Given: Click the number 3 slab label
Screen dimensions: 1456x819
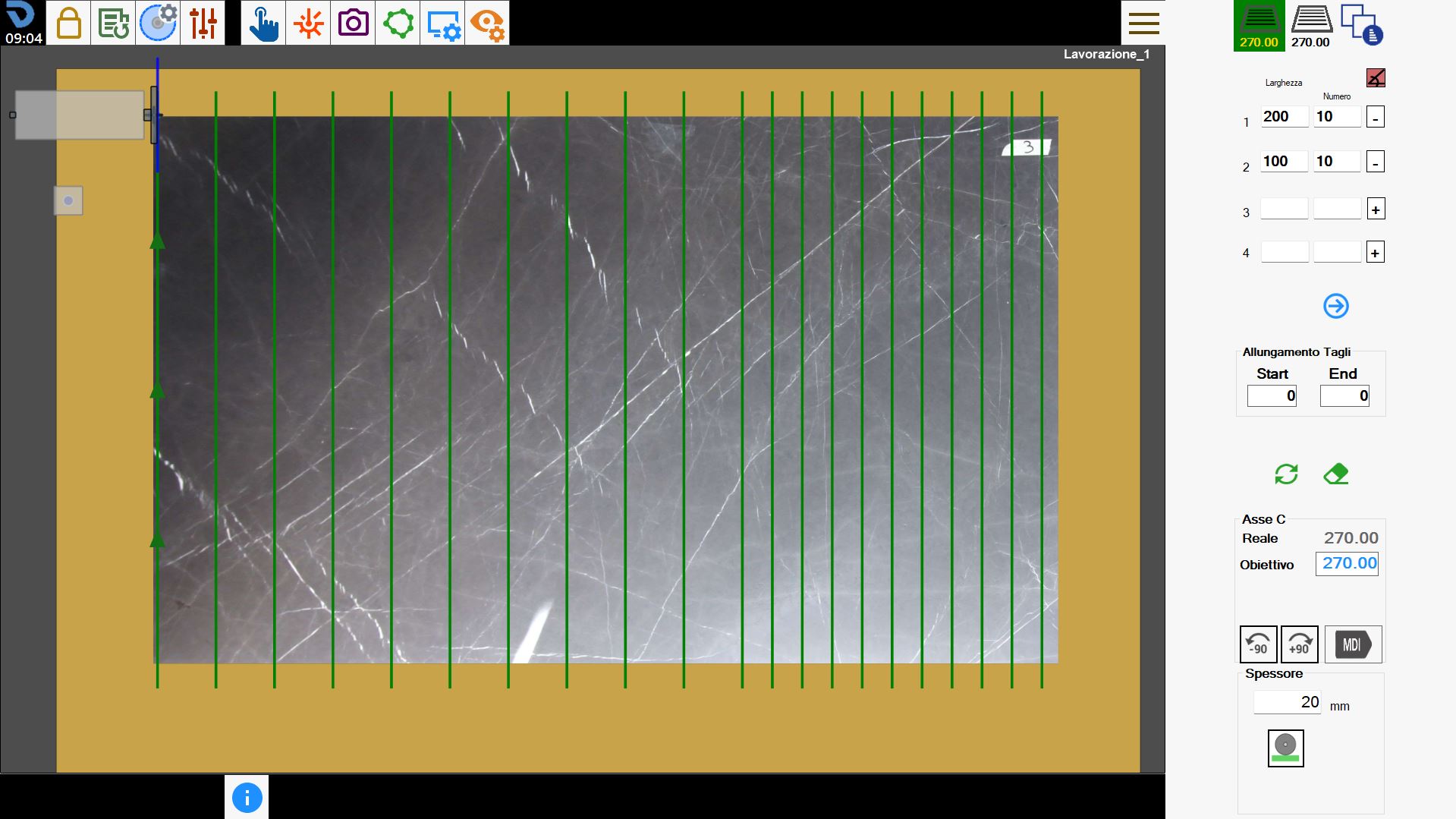Looking at the screenshot, I should point(1027,147).
